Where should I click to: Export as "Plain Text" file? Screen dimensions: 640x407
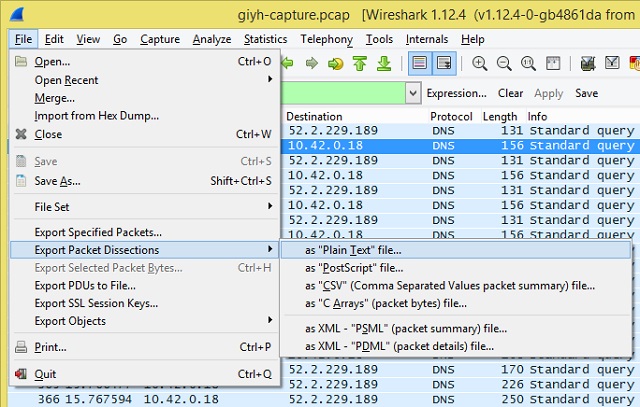456,250
